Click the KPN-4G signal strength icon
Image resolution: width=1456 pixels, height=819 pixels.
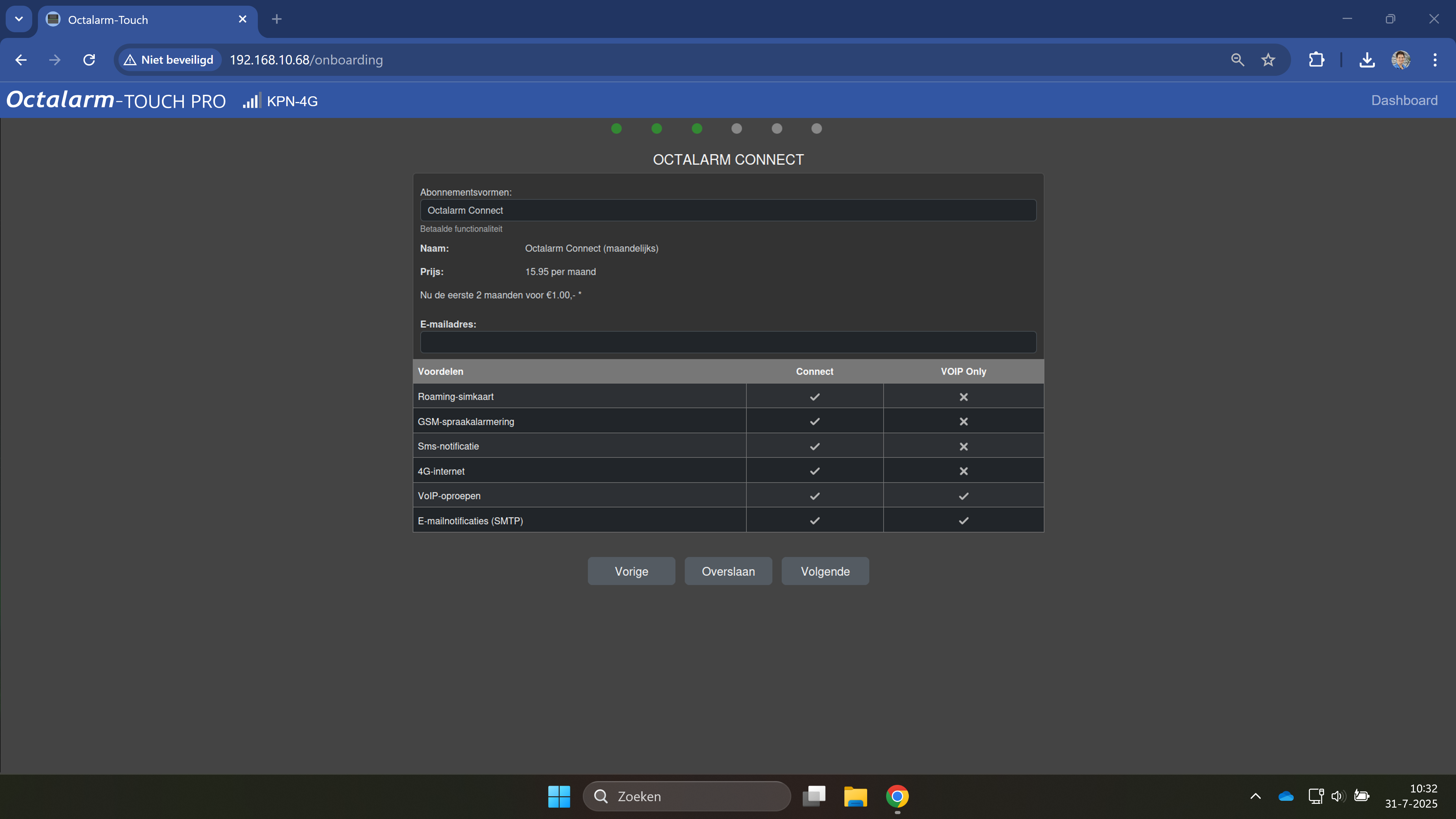(251, 100)
